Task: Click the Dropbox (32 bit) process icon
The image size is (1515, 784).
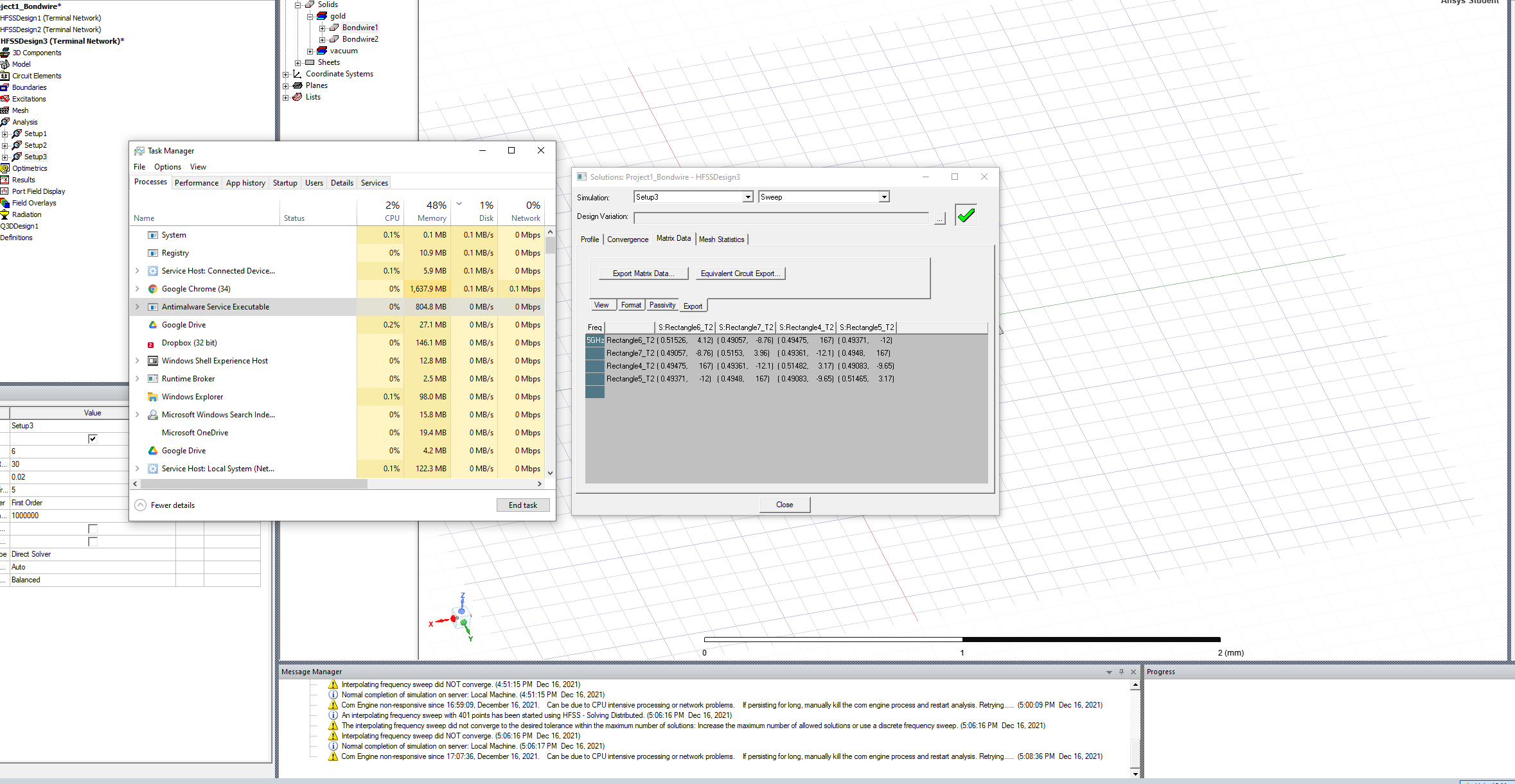Action: point(151,344)
